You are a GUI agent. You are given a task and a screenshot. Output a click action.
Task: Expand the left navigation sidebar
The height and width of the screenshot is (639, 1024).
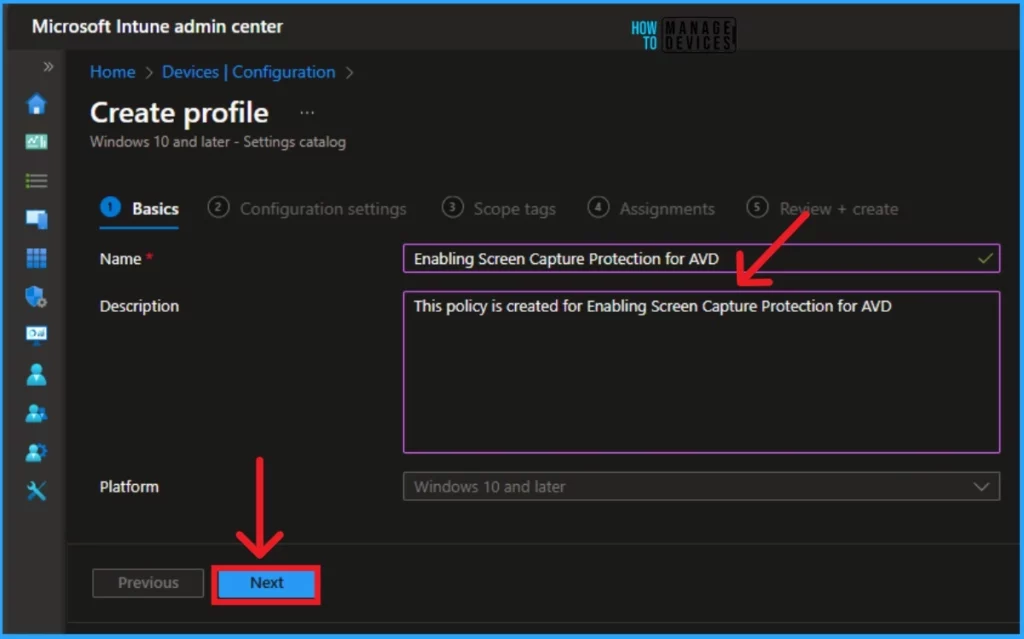pos(48,67)
